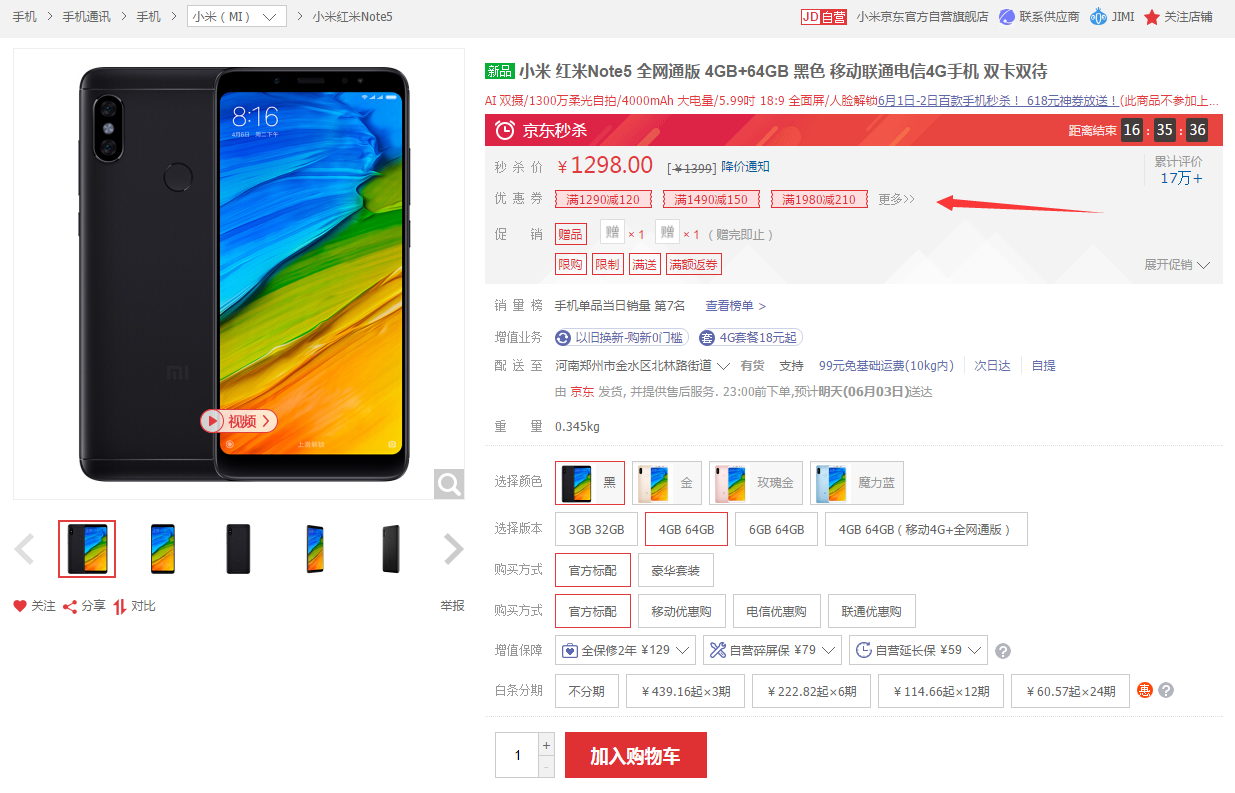
Task: Click the heart 关注 icon below gallery
Action: 20,606
